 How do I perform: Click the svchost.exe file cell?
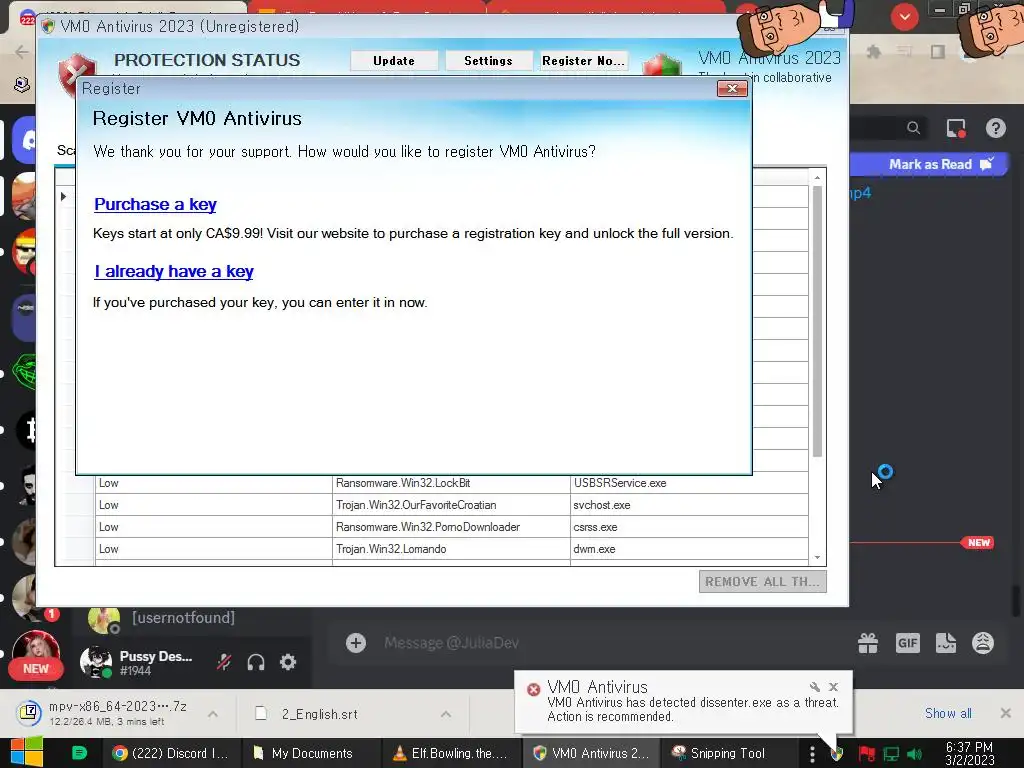pyautogui.click(x=689, y=505)
